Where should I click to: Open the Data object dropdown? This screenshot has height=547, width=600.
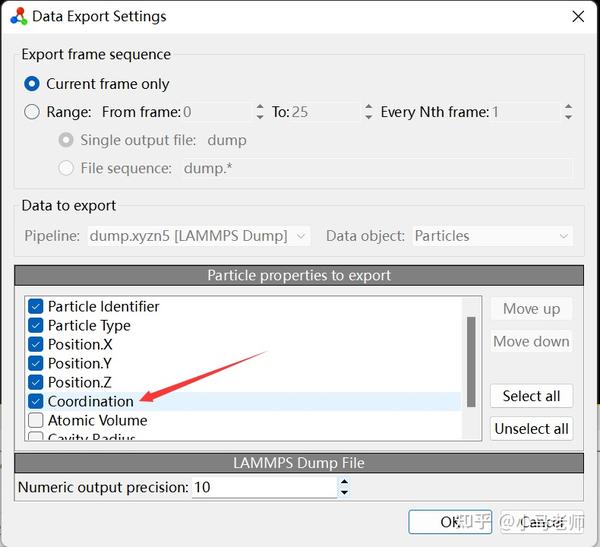pos(493,236)
